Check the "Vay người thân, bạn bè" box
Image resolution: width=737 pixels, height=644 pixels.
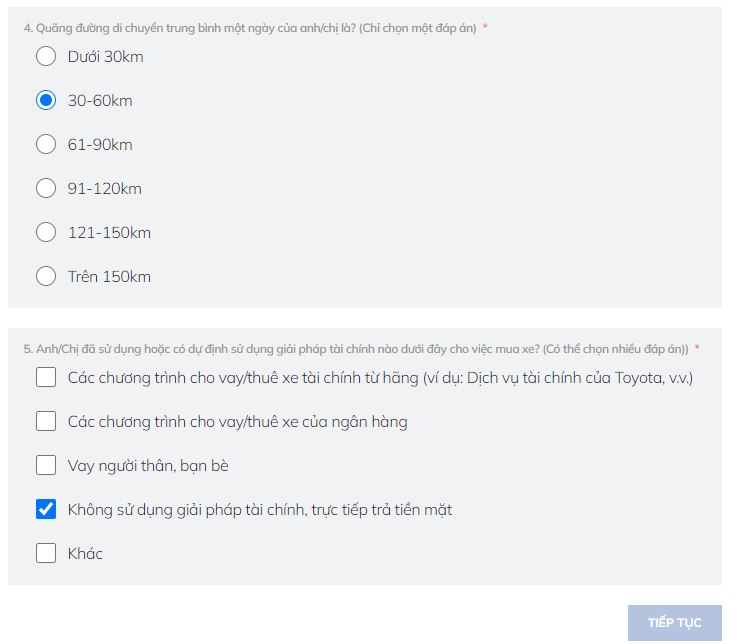[x=46, y=465]
